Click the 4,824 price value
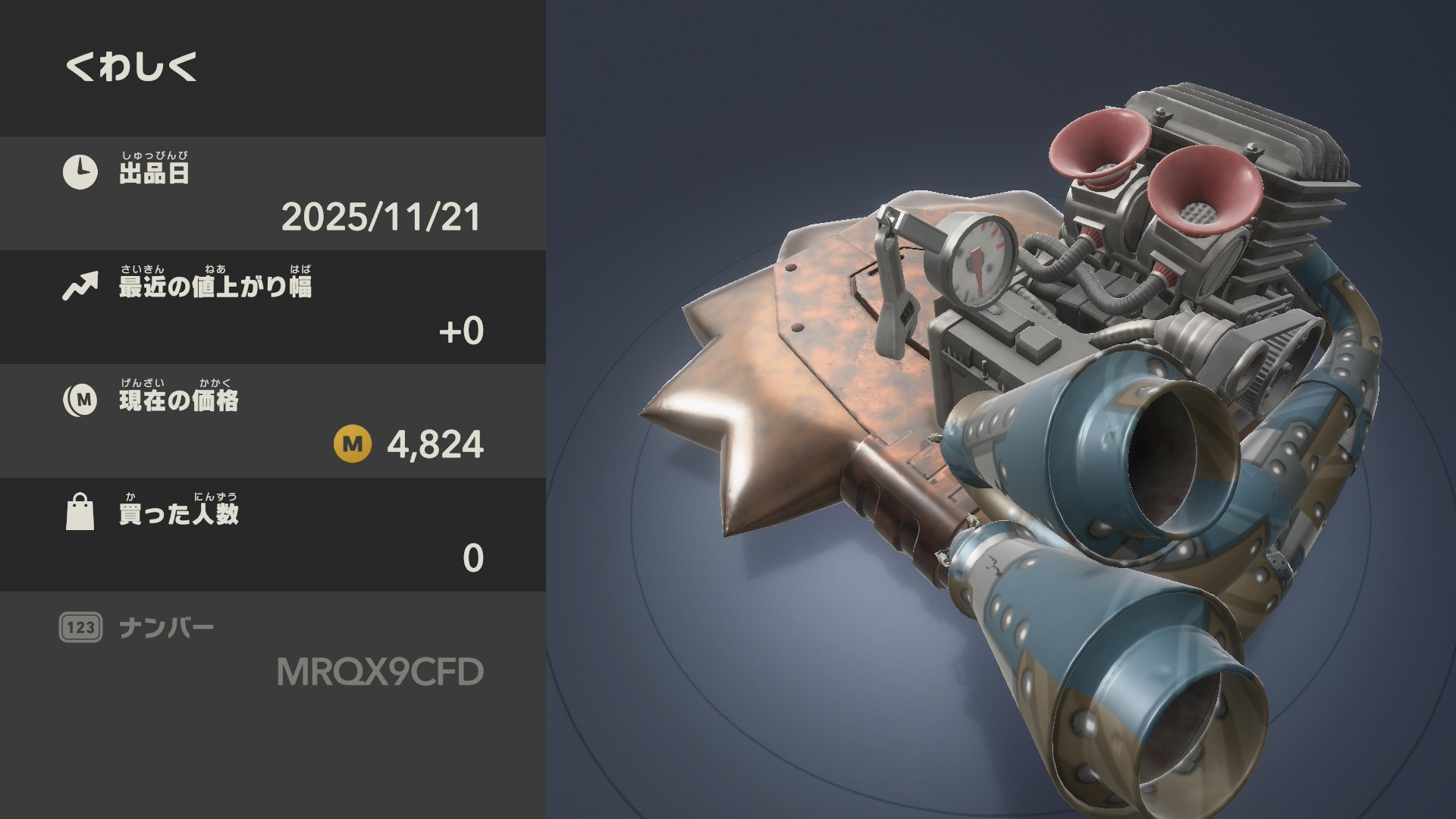1456x819 pixels. (x=435, y=444)
